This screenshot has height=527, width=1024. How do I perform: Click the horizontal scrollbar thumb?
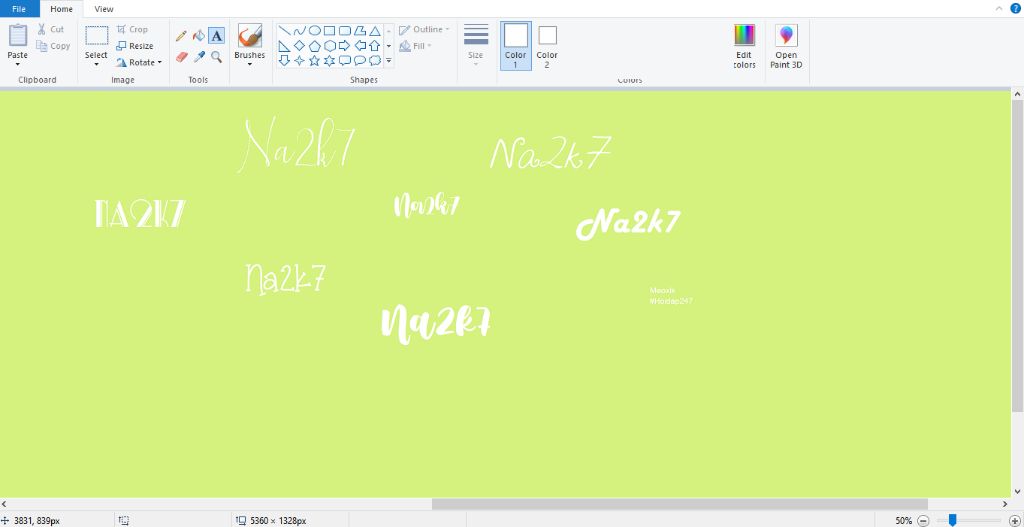click(680, 504)
